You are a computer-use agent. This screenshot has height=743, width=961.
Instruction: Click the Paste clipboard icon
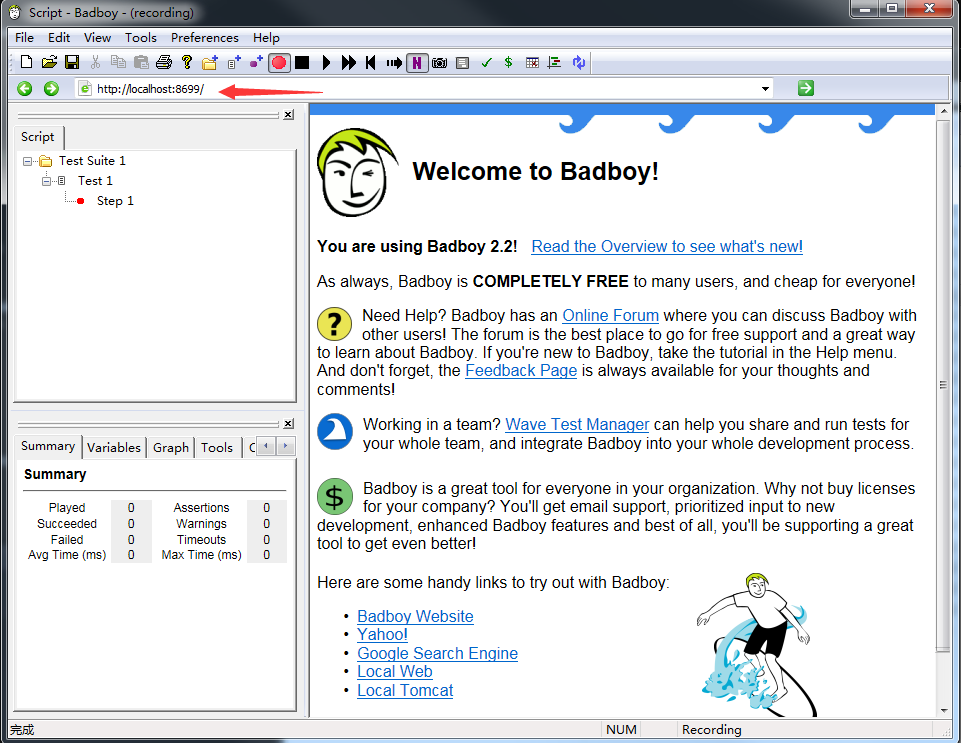[x=141, y=62]
